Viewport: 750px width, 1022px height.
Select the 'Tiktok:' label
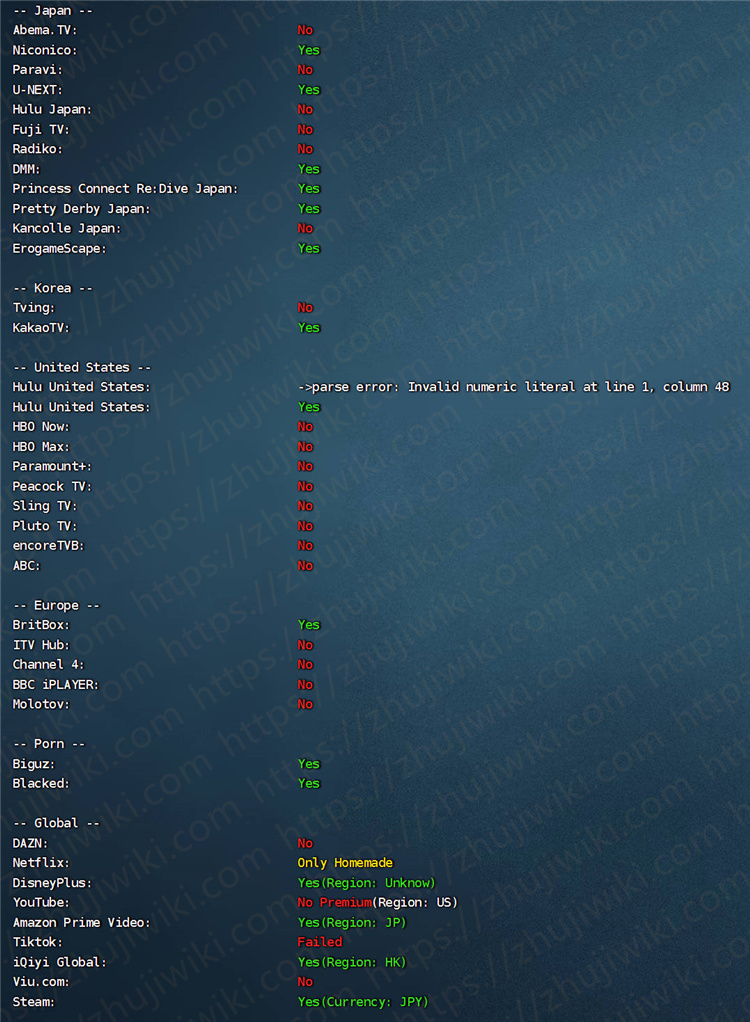[x=37, y=942]
